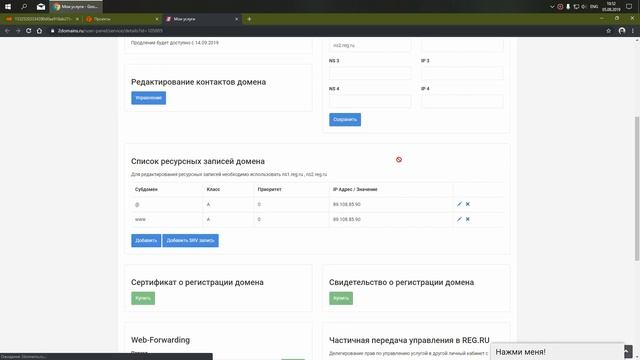
Task: Open the Mail app from the taskbar
Action: [x=41, y=7]
